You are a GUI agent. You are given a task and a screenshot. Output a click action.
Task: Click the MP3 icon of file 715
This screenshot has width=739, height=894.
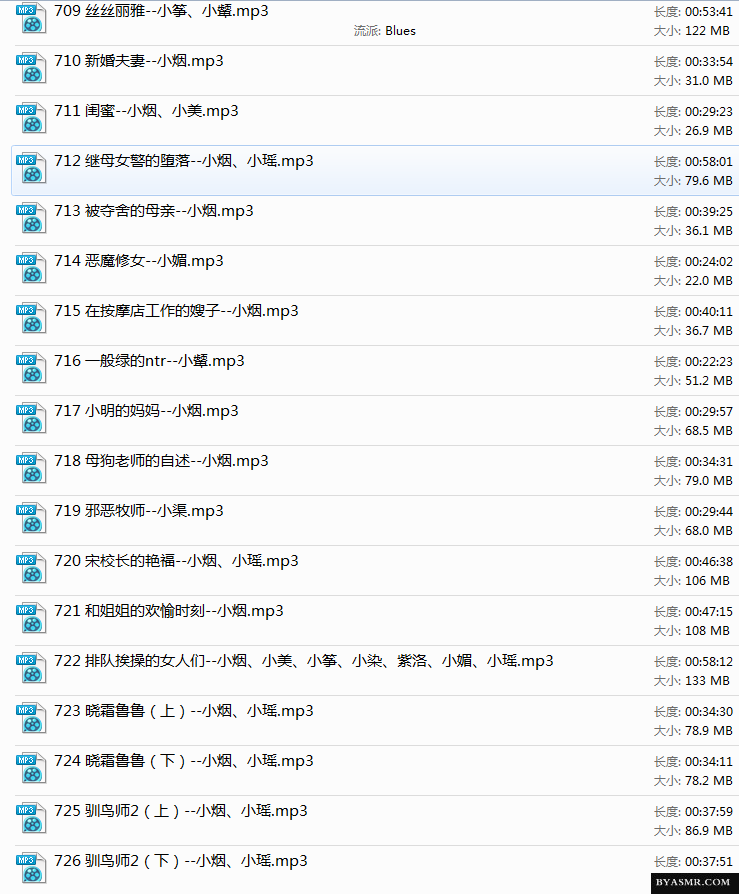pyautogui.click(x=31, y=319)
